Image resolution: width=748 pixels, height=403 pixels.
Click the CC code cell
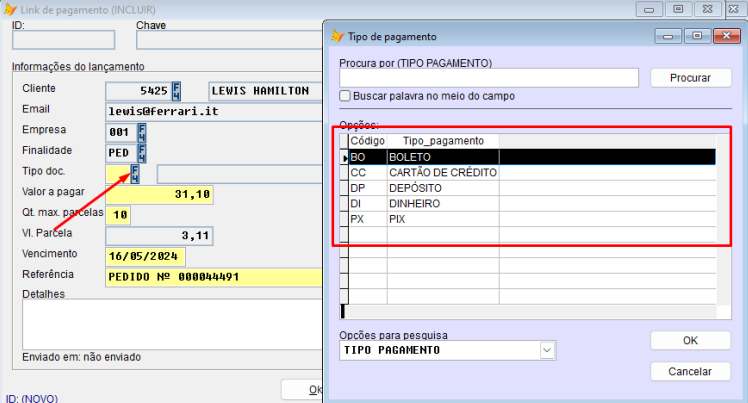pyautogui.click(x=368, y=173)
